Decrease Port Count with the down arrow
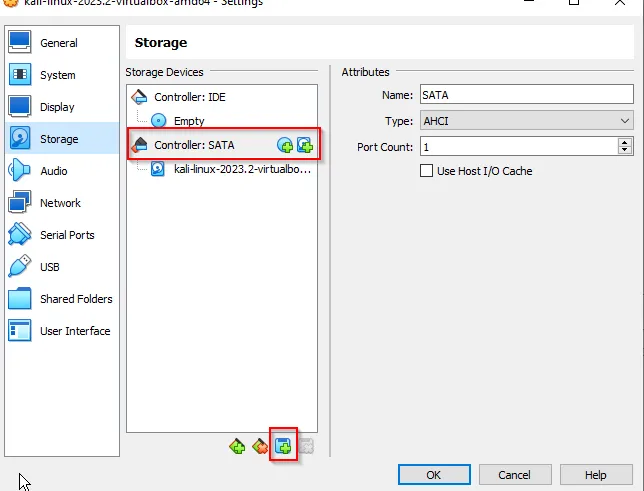The image size is (644, 491). coord(626,151)
